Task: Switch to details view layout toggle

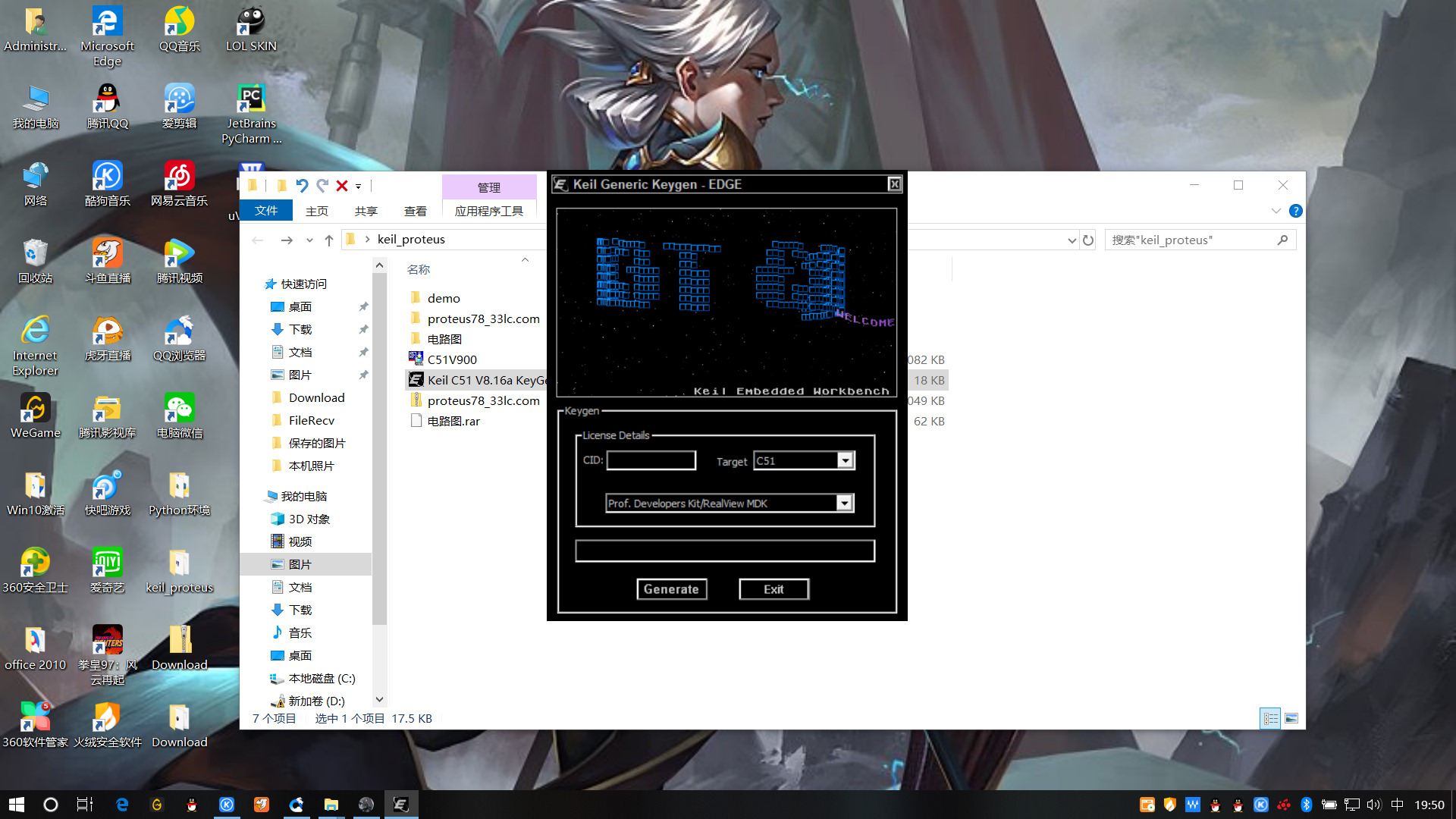Action: pos(1270,718)
